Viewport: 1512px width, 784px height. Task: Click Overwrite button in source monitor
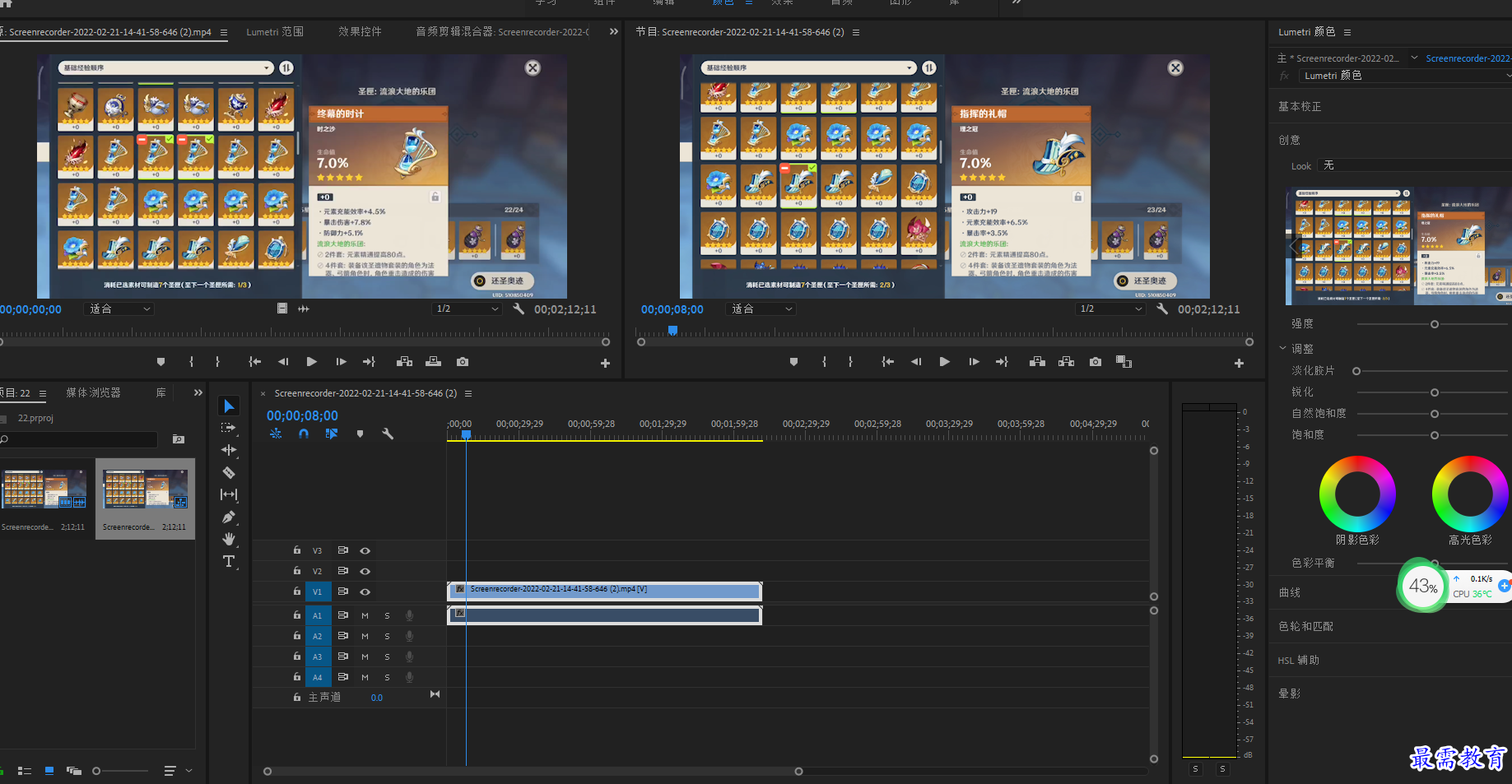(x=433, y=362)
